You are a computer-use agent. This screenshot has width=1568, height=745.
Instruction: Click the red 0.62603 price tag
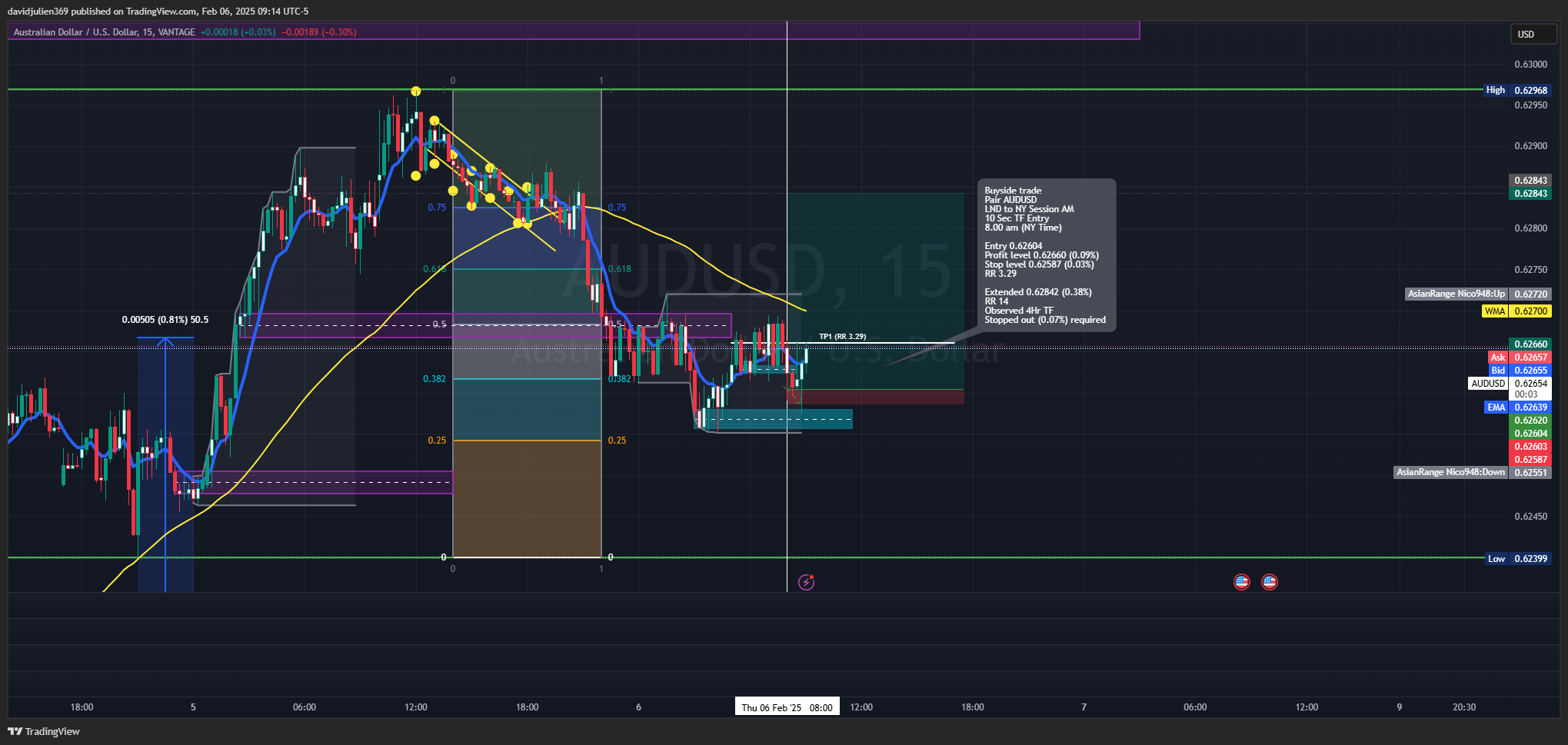click(1530, 446)
